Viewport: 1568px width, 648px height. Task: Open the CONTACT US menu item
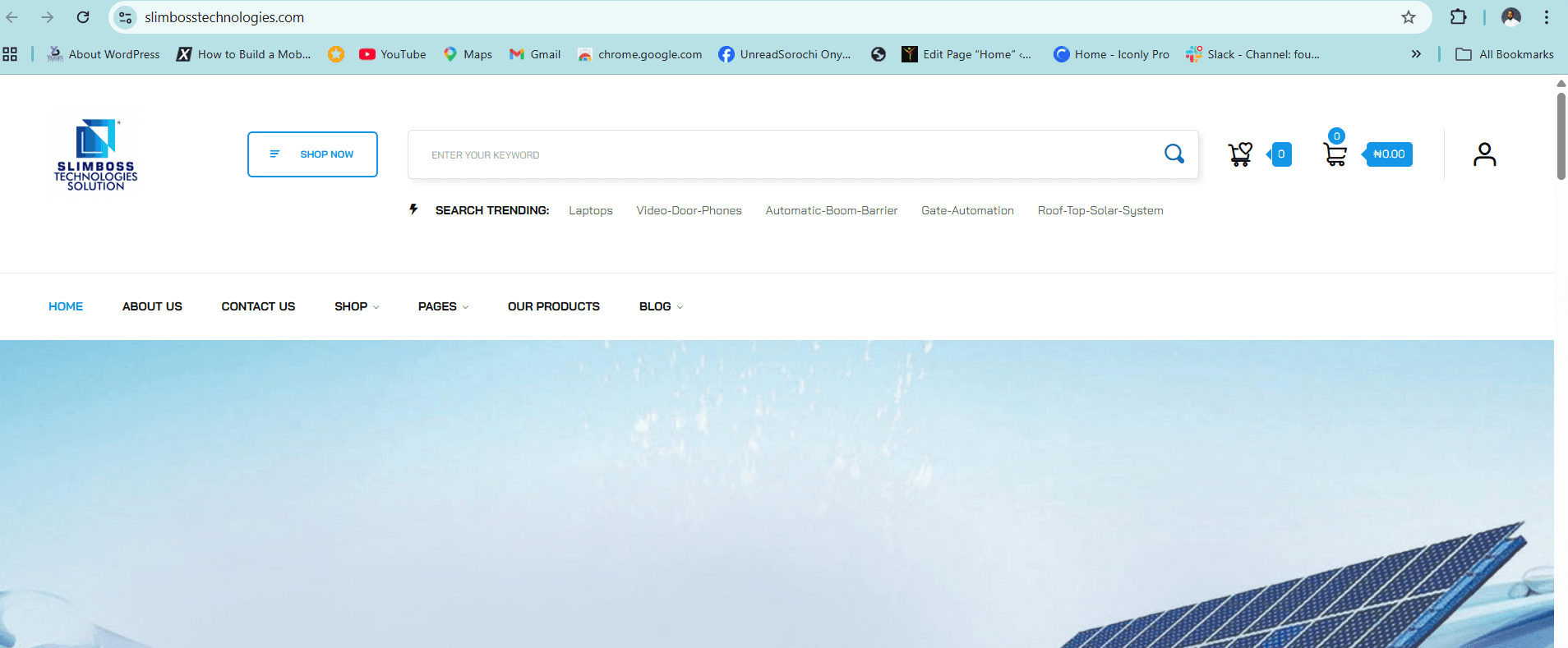[258, 306]
